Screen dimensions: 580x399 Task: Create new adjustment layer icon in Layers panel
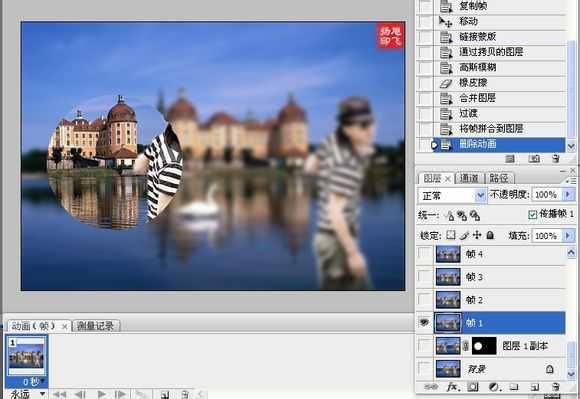tap(495, 387)
